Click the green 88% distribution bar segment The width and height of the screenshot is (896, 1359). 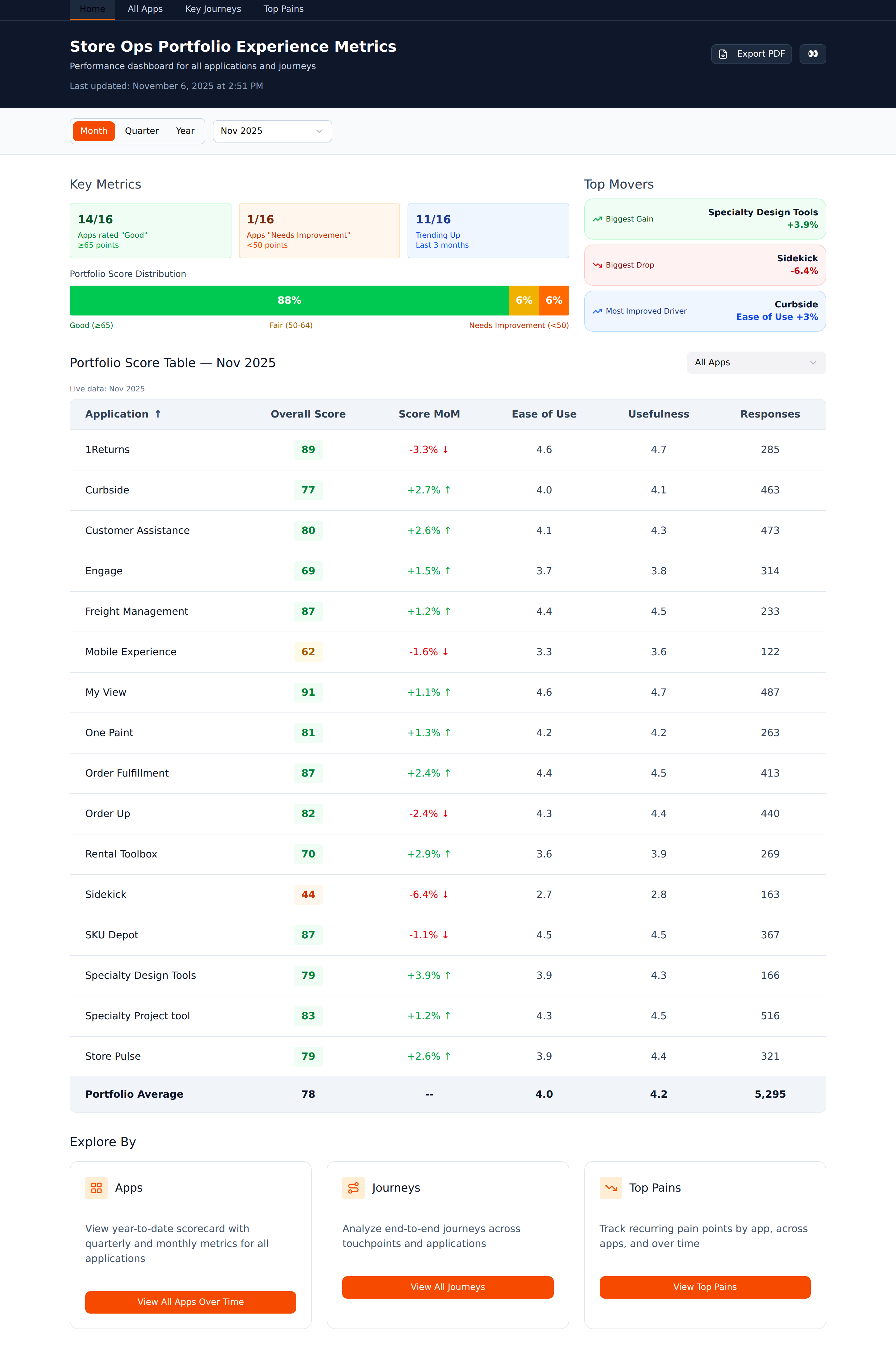[x=289, y=301]
